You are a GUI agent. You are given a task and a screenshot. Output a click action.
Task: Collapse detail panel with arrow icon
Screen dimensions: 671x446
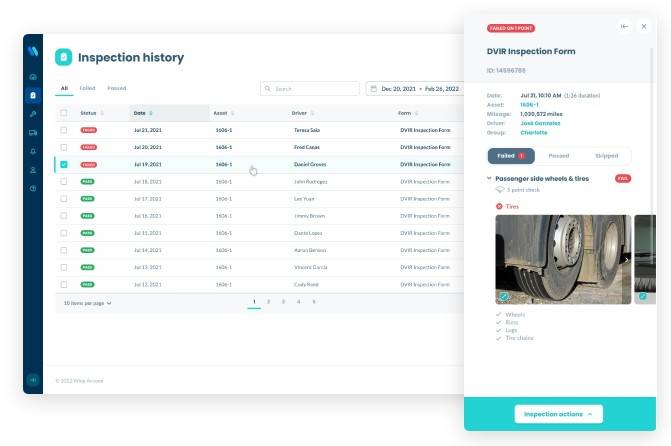(624, 27)
